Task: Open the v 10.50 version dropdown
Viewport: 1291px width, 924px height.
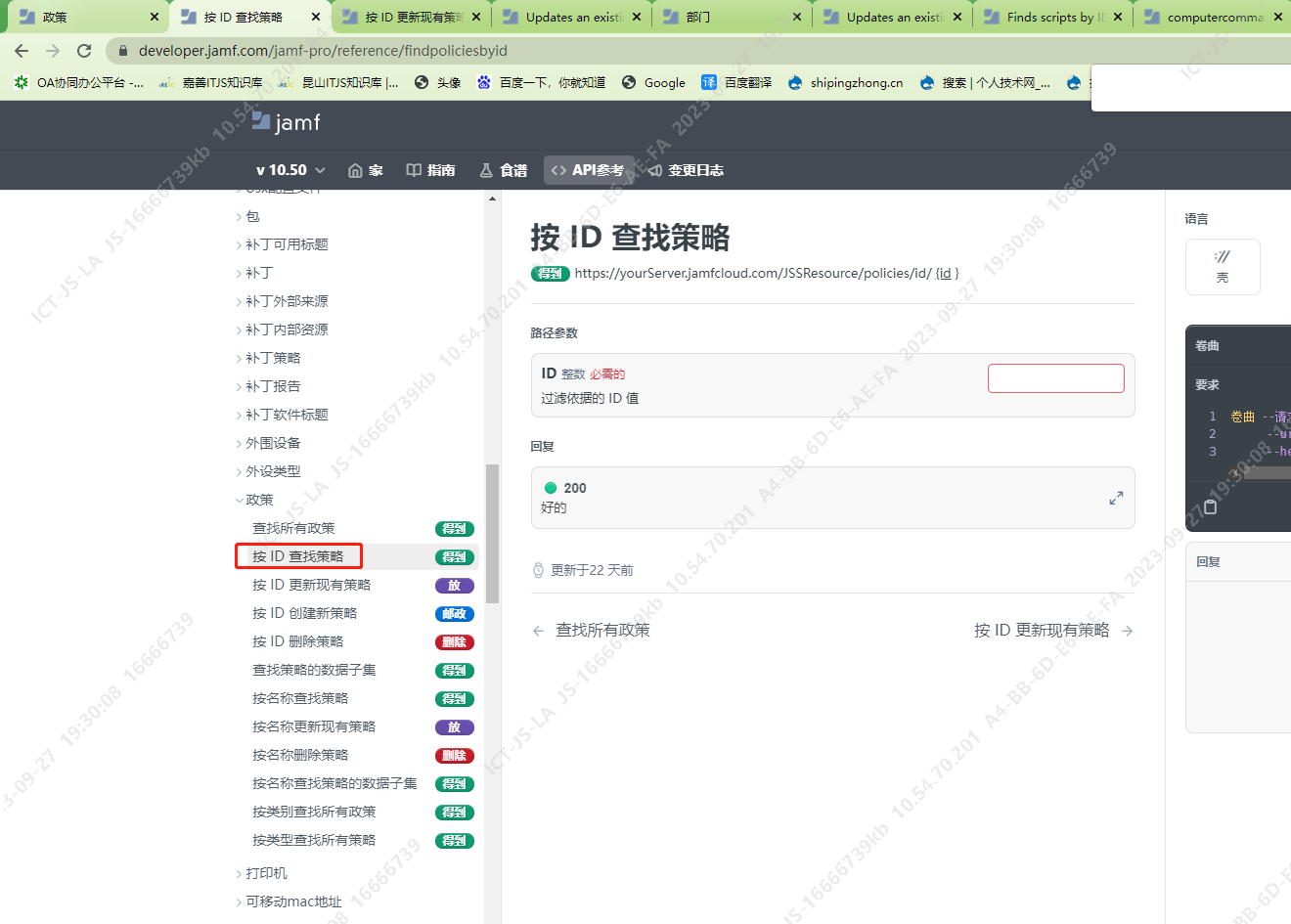Action: click(x=289, y=170)
